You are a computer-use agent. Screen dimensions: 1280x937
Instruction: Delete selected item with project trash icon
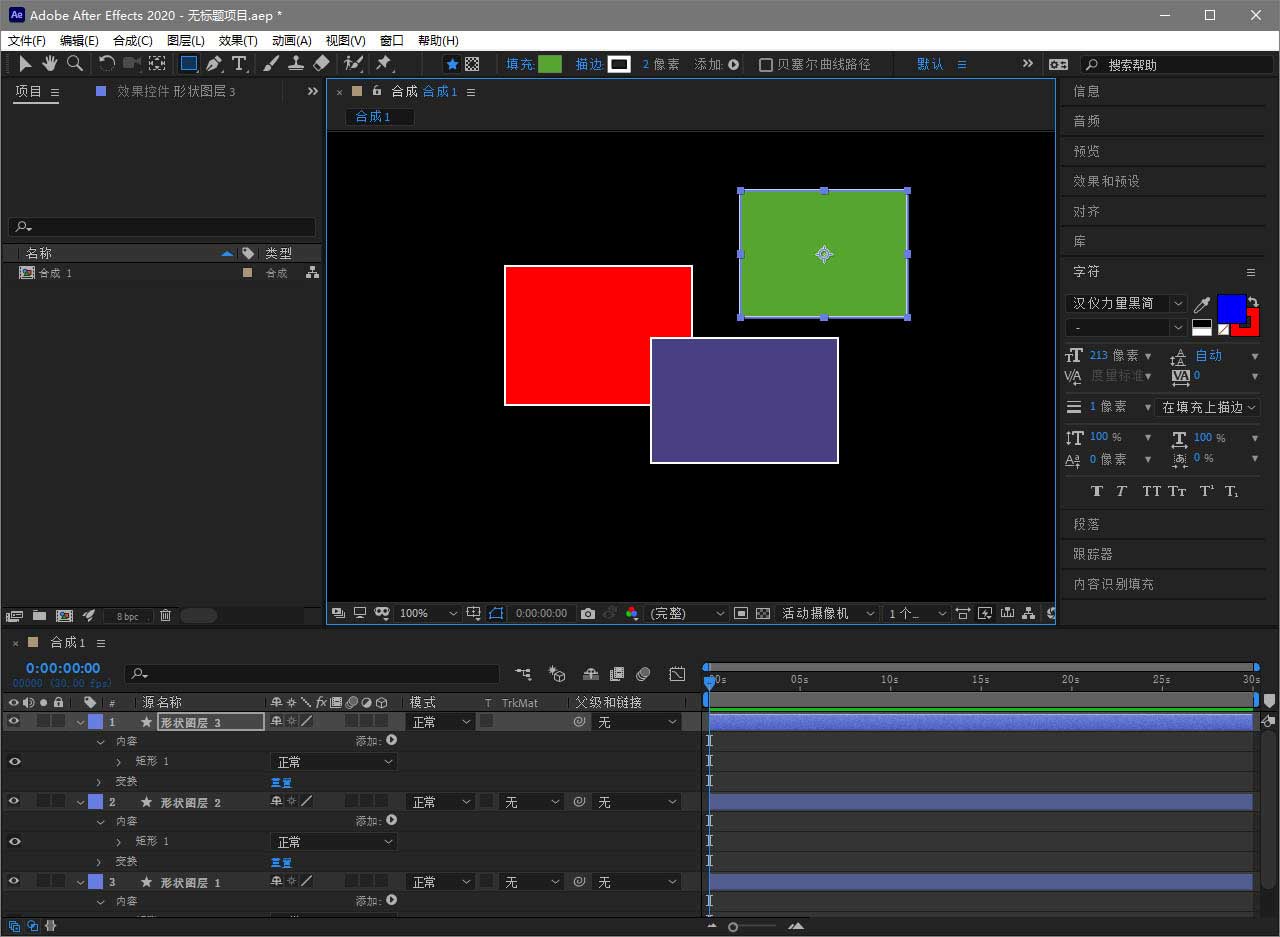tap(166, 616)
